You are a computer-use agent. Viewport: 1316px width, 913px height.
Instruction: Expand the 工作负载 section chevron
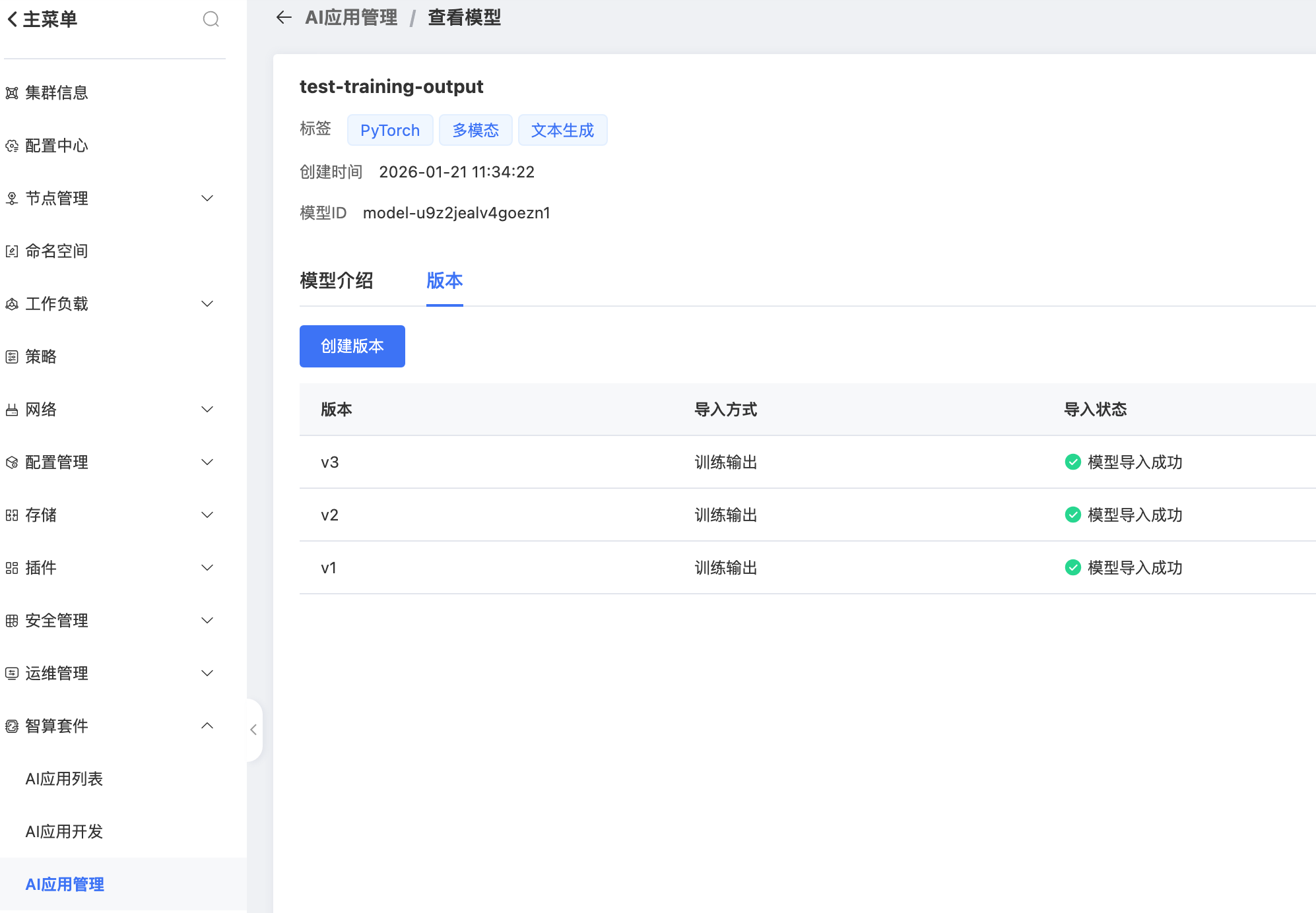point(207,303)
